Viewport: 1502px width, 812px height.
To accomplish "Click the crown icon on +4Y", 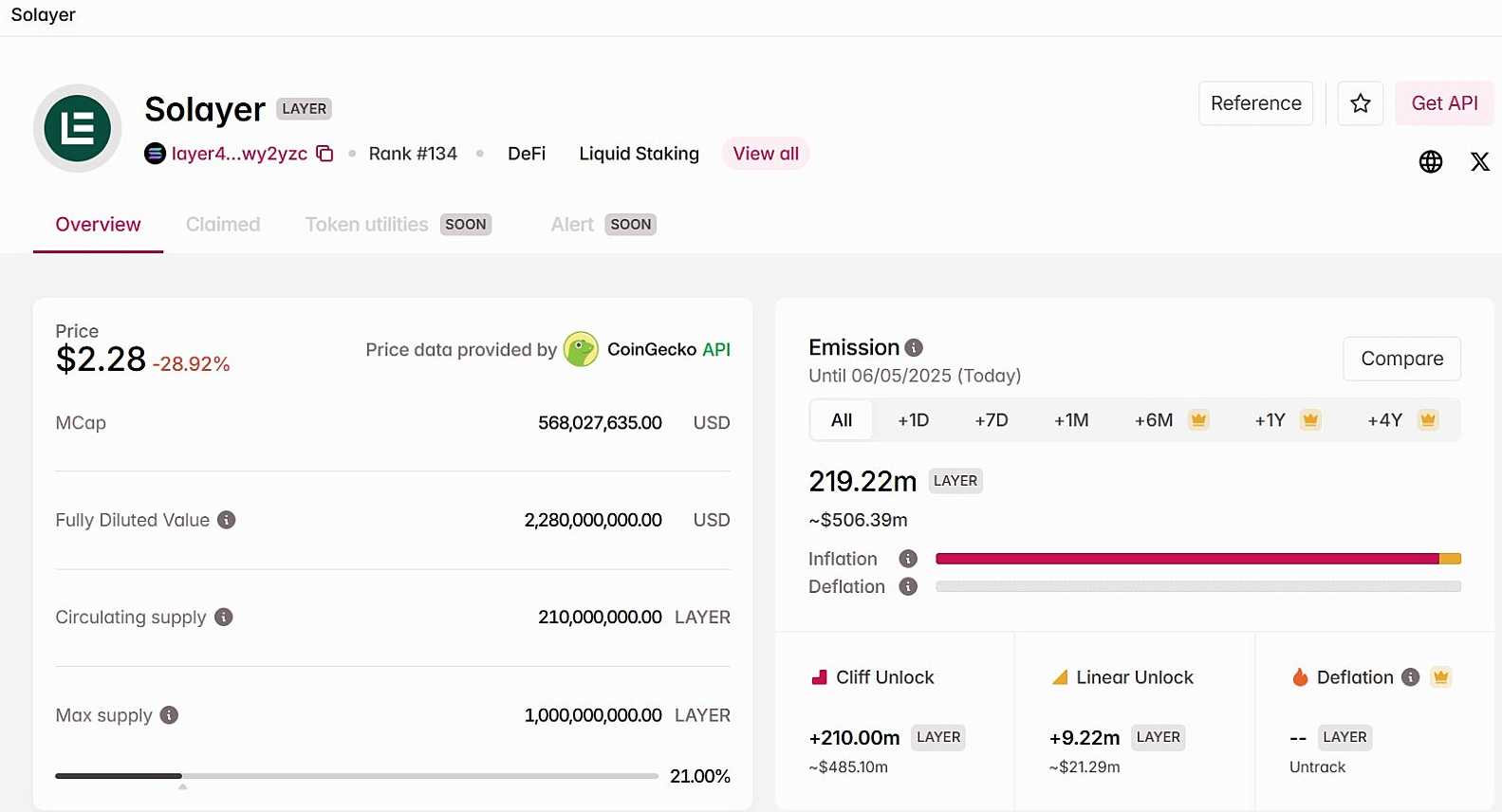I will [1428, 420].
